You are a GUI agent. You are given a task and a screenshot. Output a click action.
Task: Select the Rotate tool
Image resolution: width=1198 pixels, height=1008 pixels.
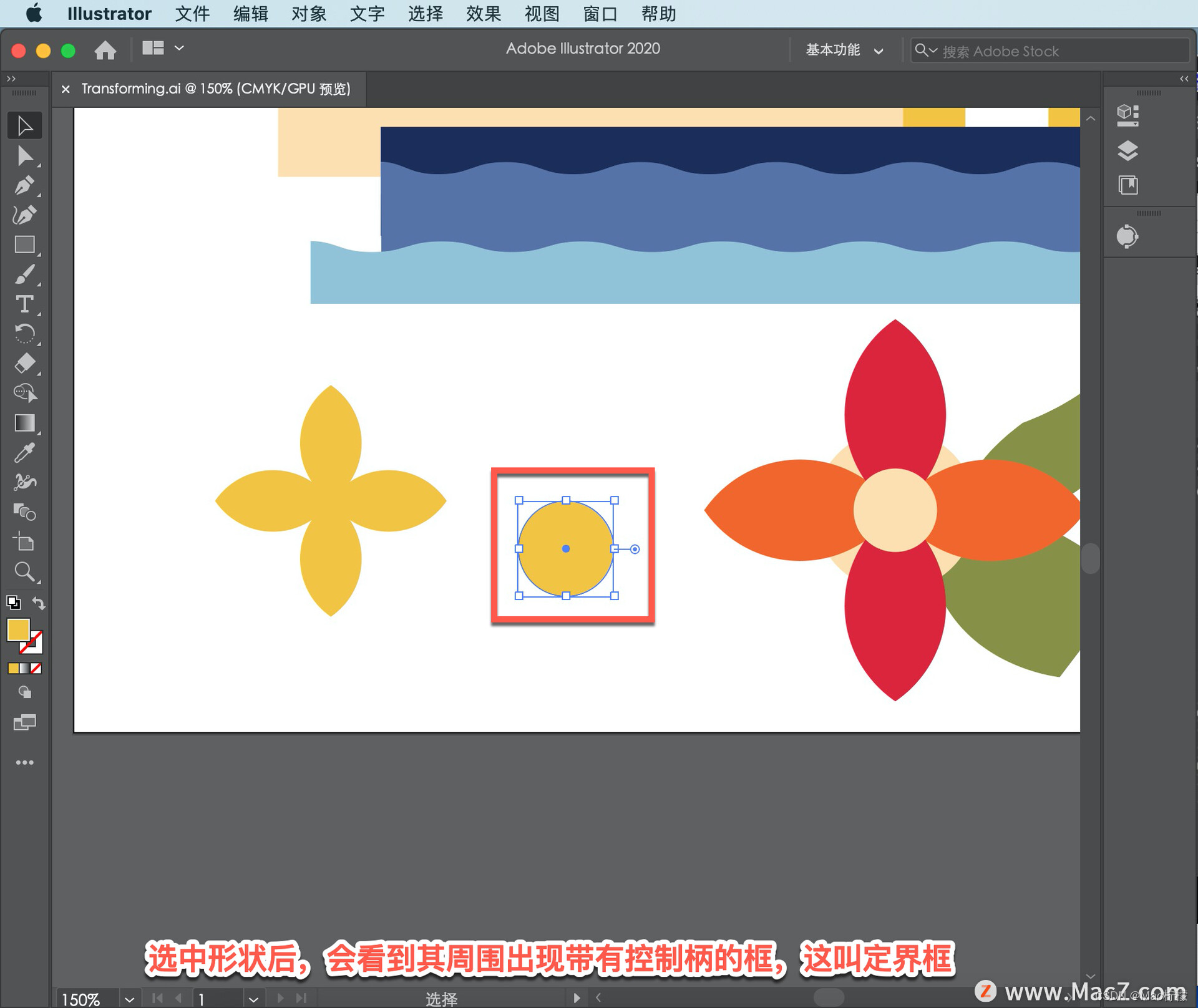click(x=24, y=334)
